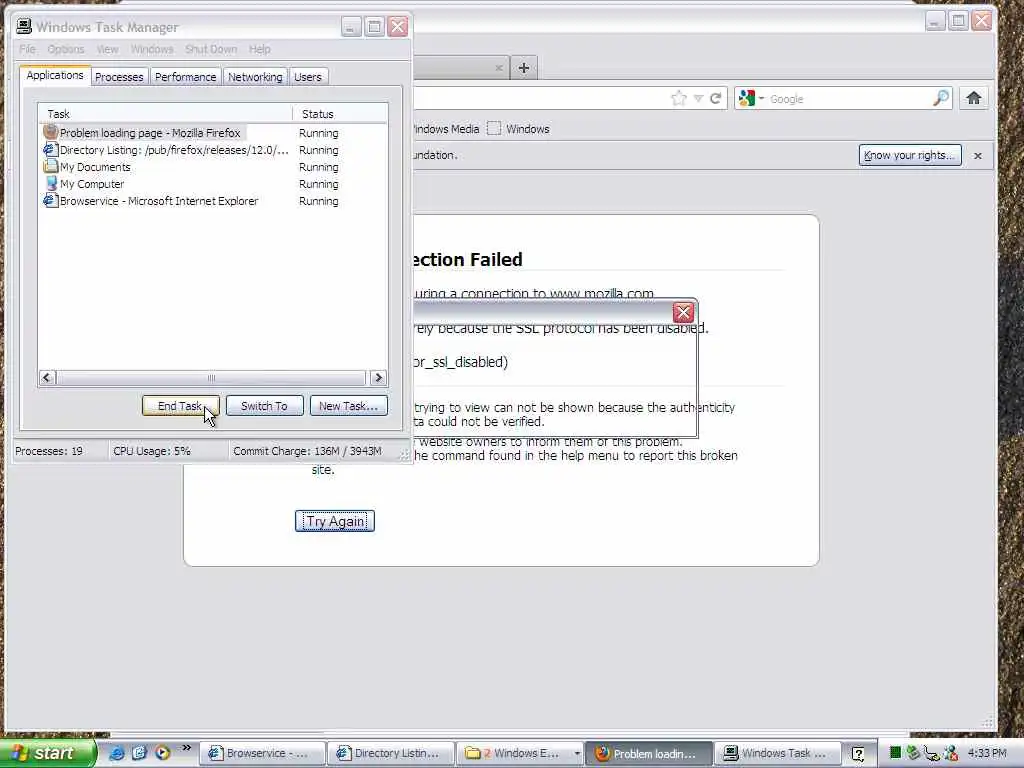Reload the page in Firefox

[x=716, y=99]
